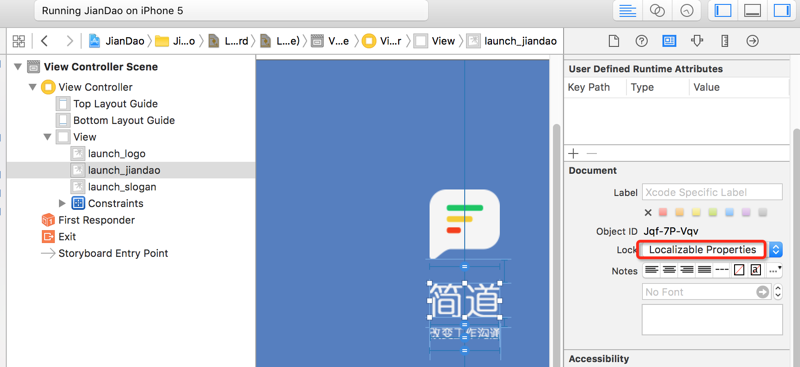Click the dashed natural alignment icon in Notes

pos(721,270)
